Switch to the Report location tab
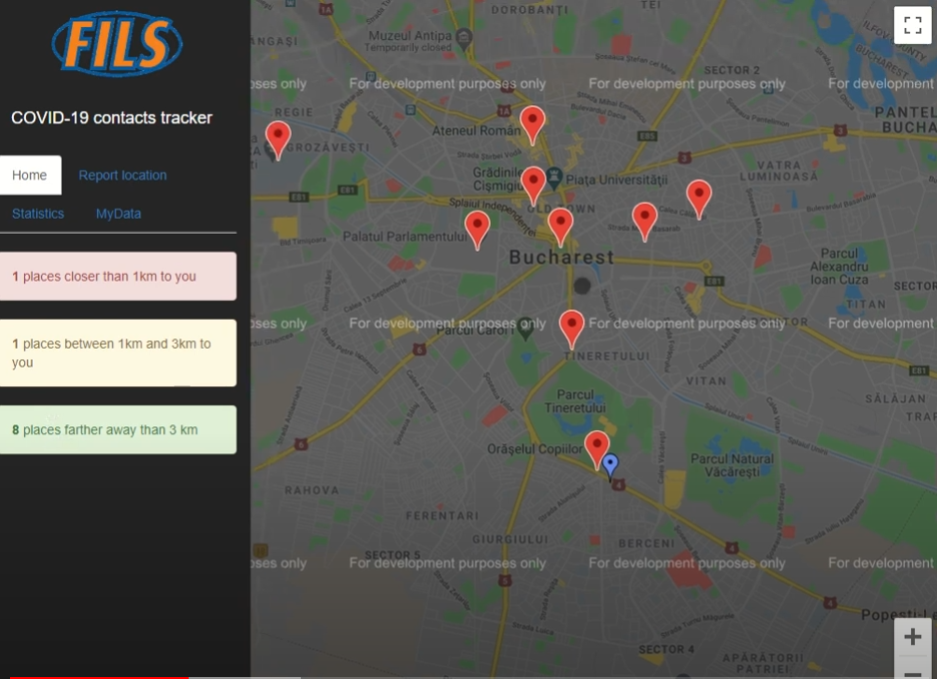The image size is (937, 679). (x=122, y=175)
